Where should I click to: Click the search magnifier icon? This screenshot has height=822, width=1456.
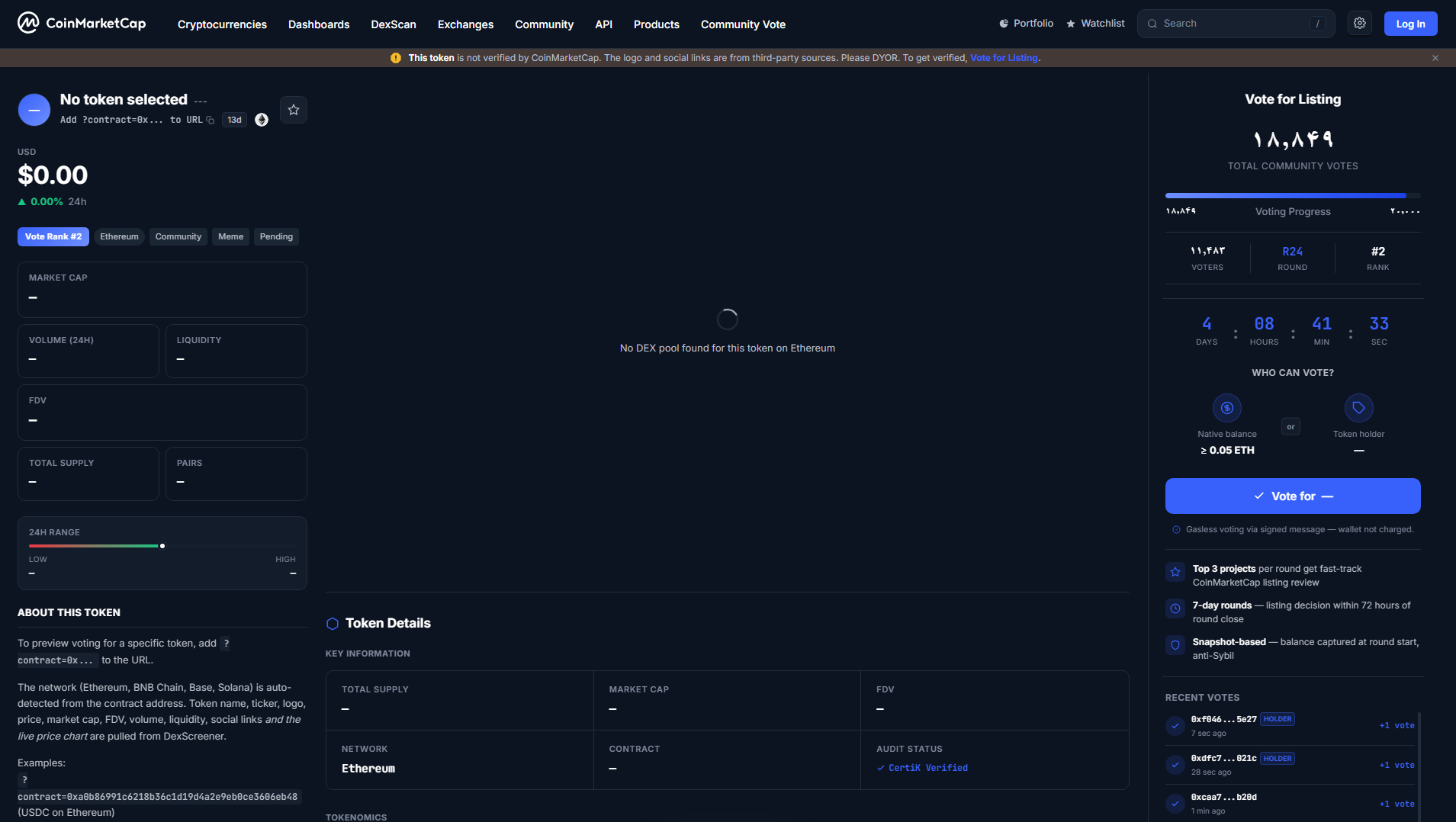[1152, 24]
